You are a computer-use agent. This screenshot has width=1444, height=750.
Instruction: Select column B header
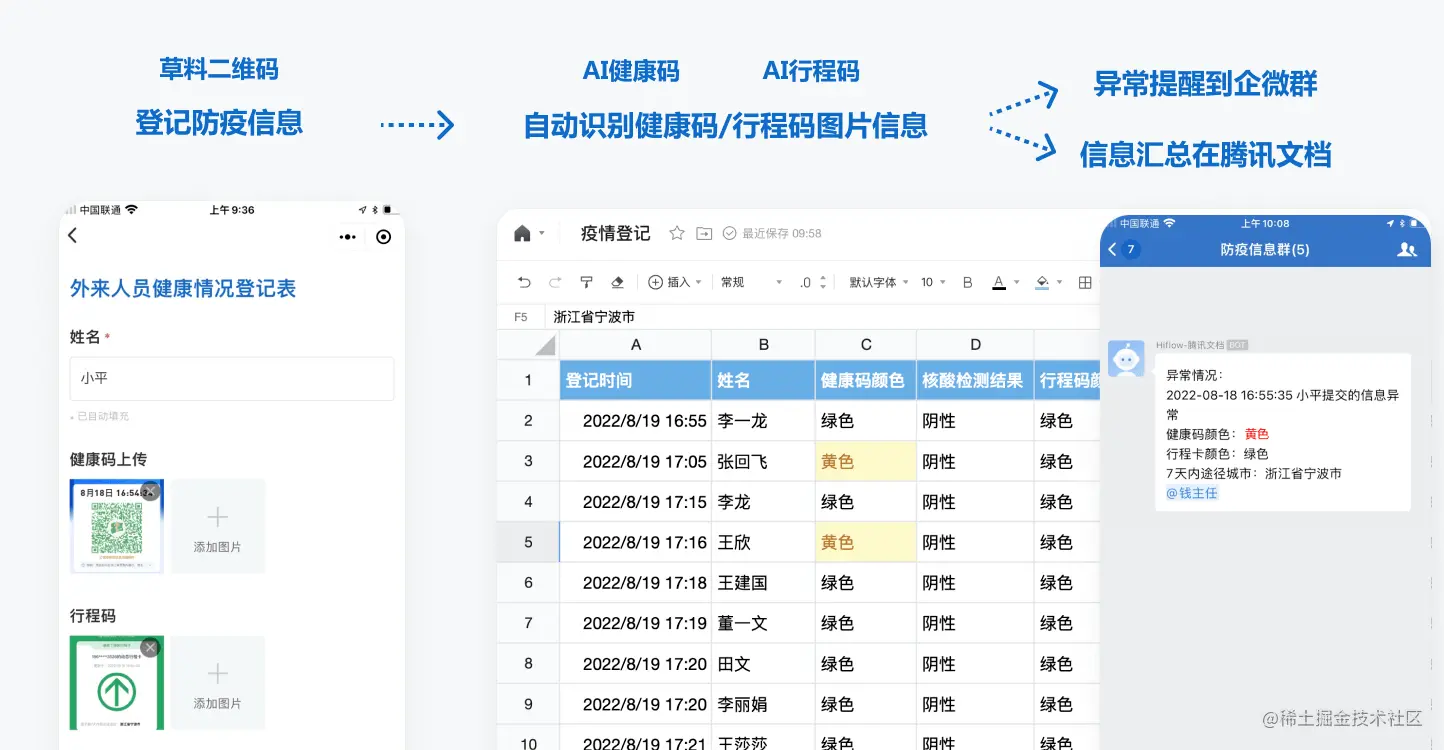tap(764, 345)
